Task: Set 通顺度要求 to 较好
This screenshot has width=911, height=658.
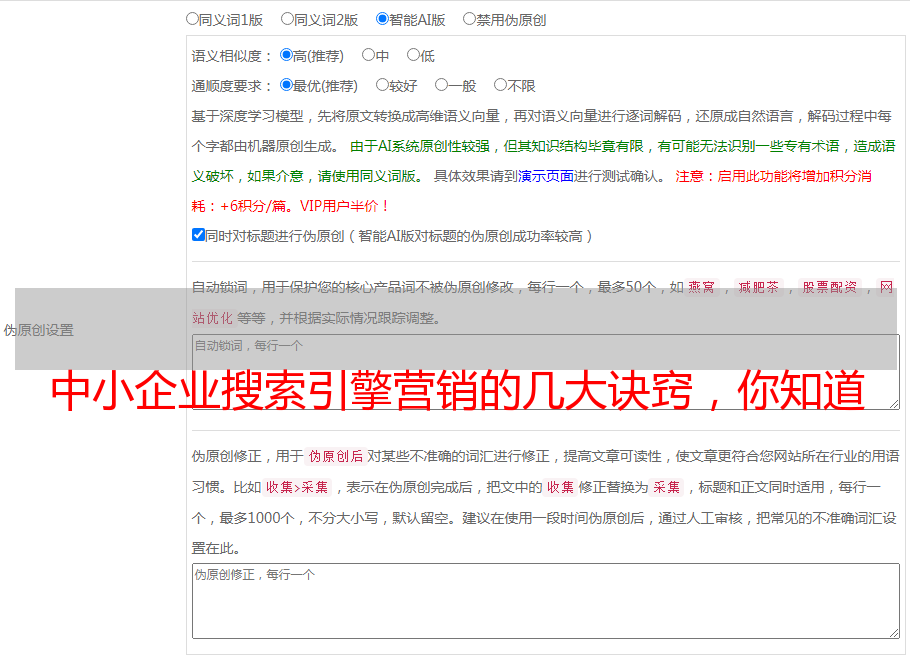Action: coord(382,85)
